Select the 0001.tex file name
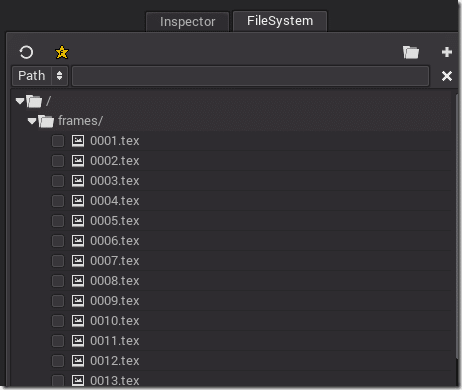This screenshot has height=390, width=462. click(x=115, y=141)
